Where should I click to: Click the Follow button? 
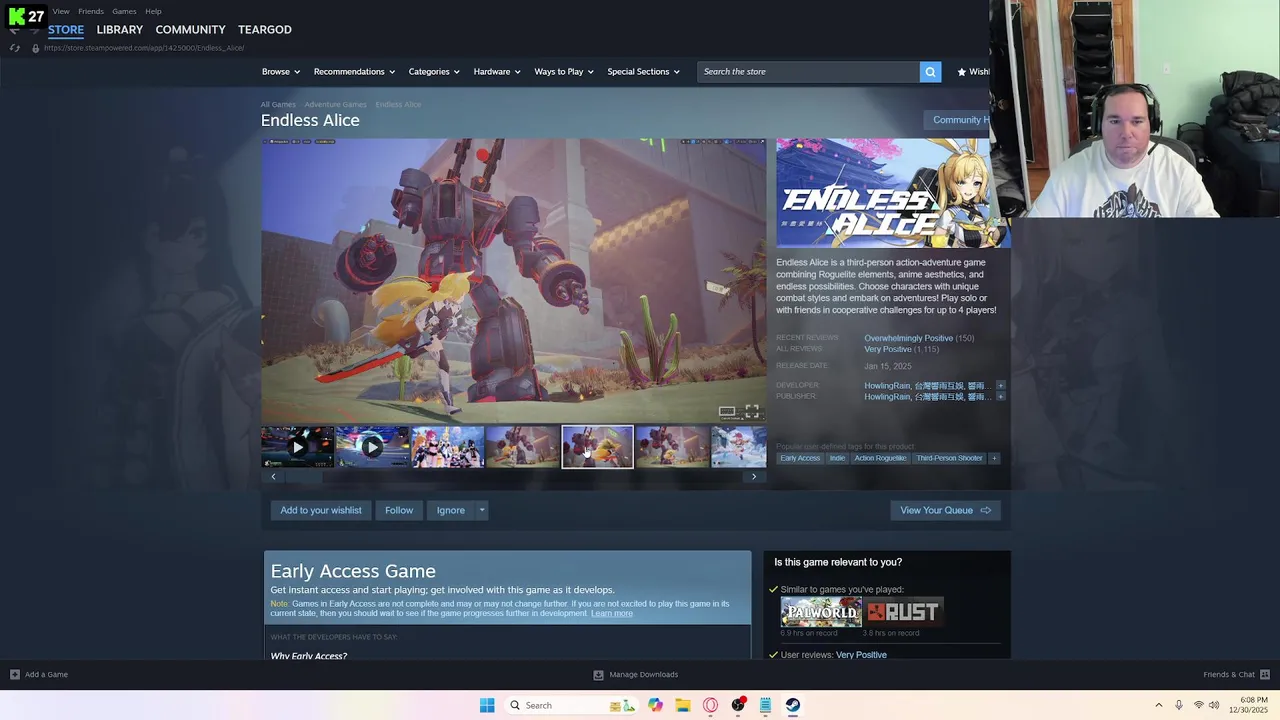point(399,510)
